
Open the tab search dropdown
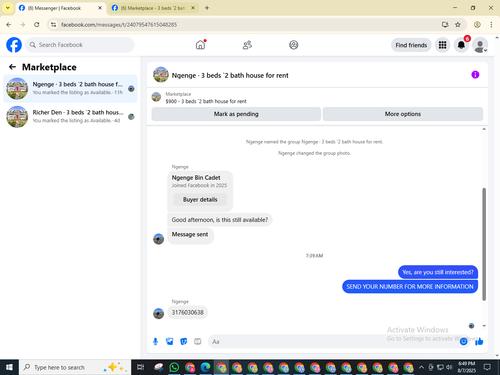coord(7,8)
